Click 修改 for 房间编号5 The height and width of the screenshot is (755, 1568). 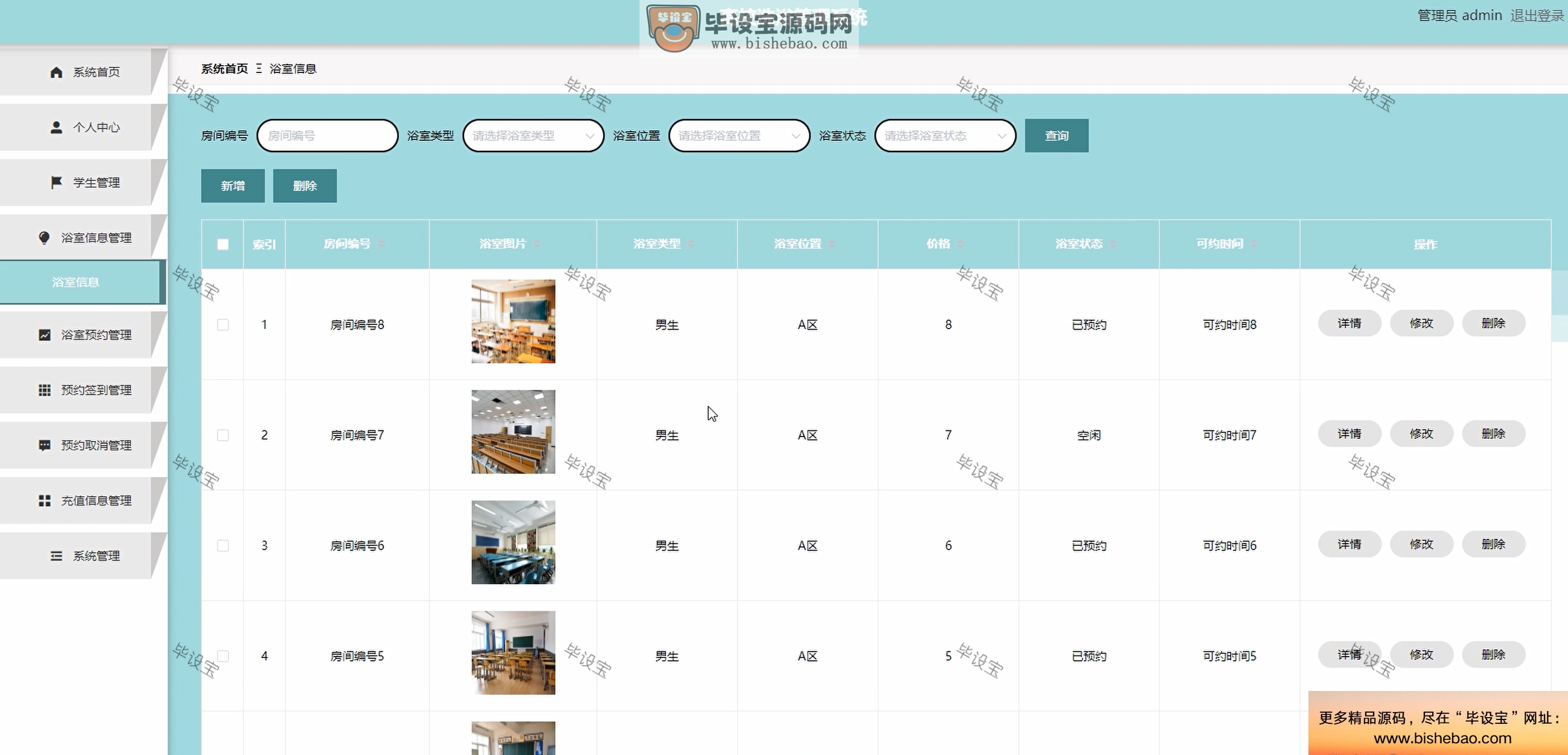1422,655
